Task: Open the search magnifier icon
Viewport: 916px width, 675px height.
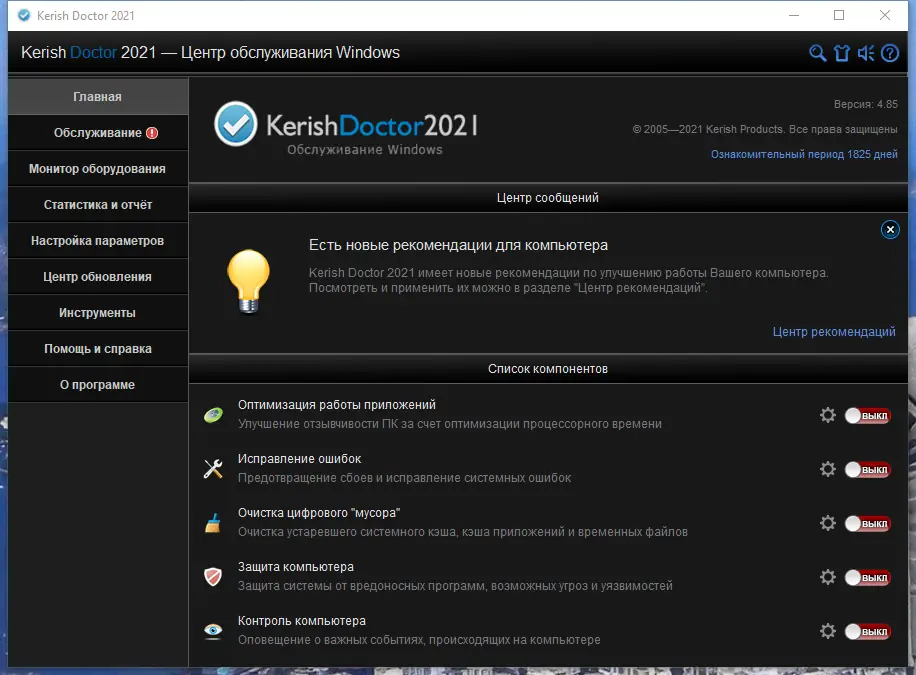Action: pos(818,53)
